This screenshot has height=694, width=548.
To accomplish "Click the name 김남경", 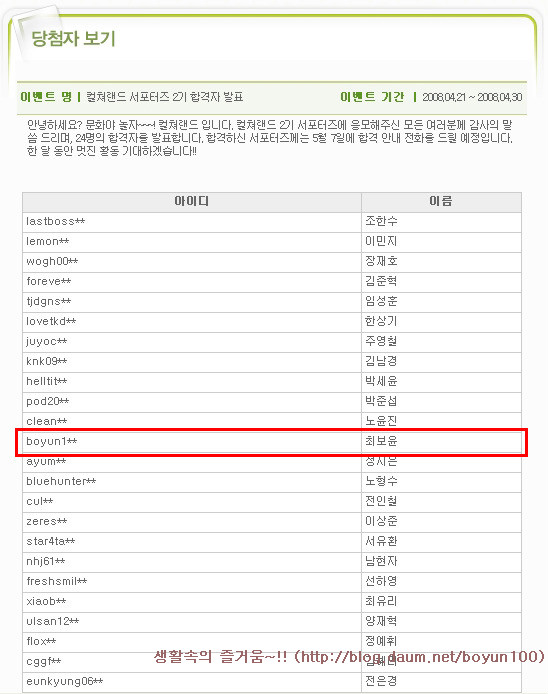I will 381,361.
